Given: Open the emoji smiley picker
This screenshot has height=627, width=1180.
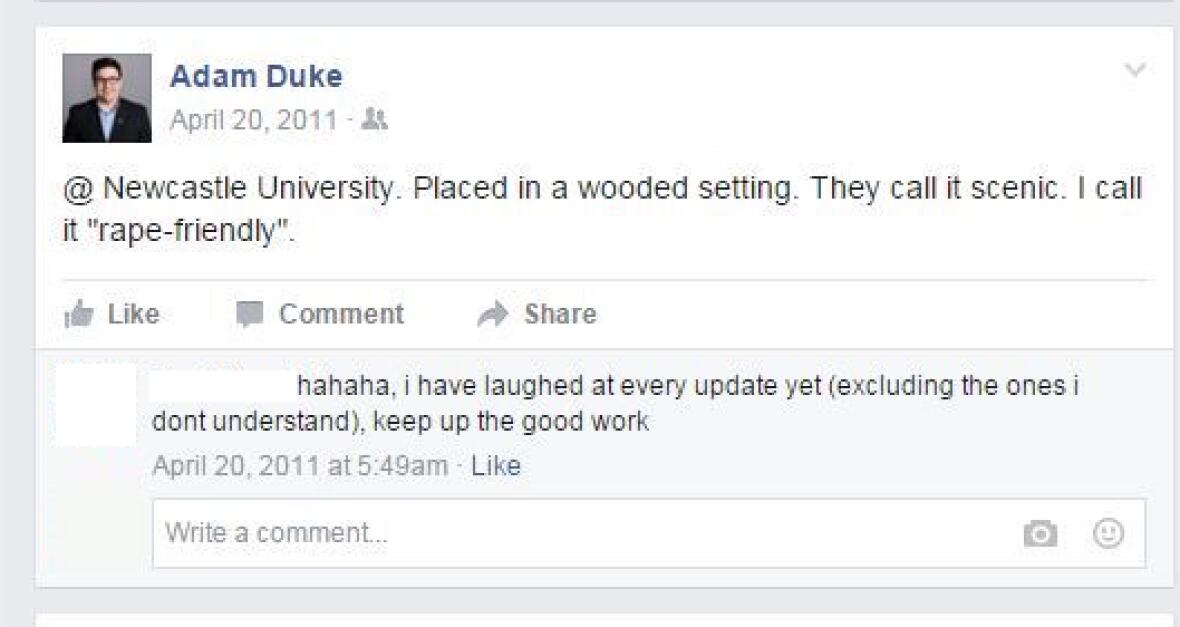Looking at the screenshot, I should [x=1109, y=534].
